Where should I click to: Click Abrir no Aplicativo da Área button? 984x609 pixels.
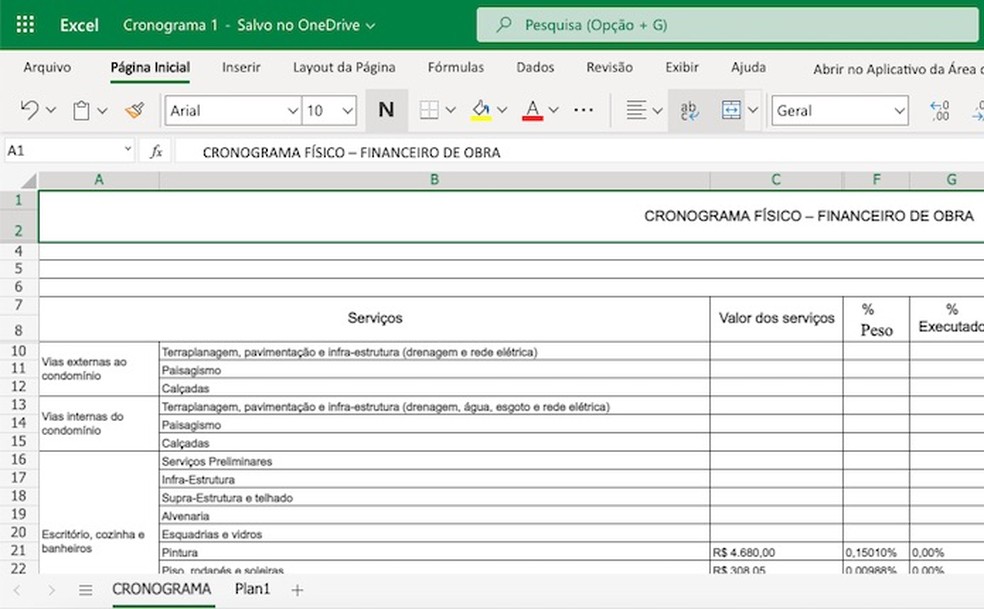[897, 68]
